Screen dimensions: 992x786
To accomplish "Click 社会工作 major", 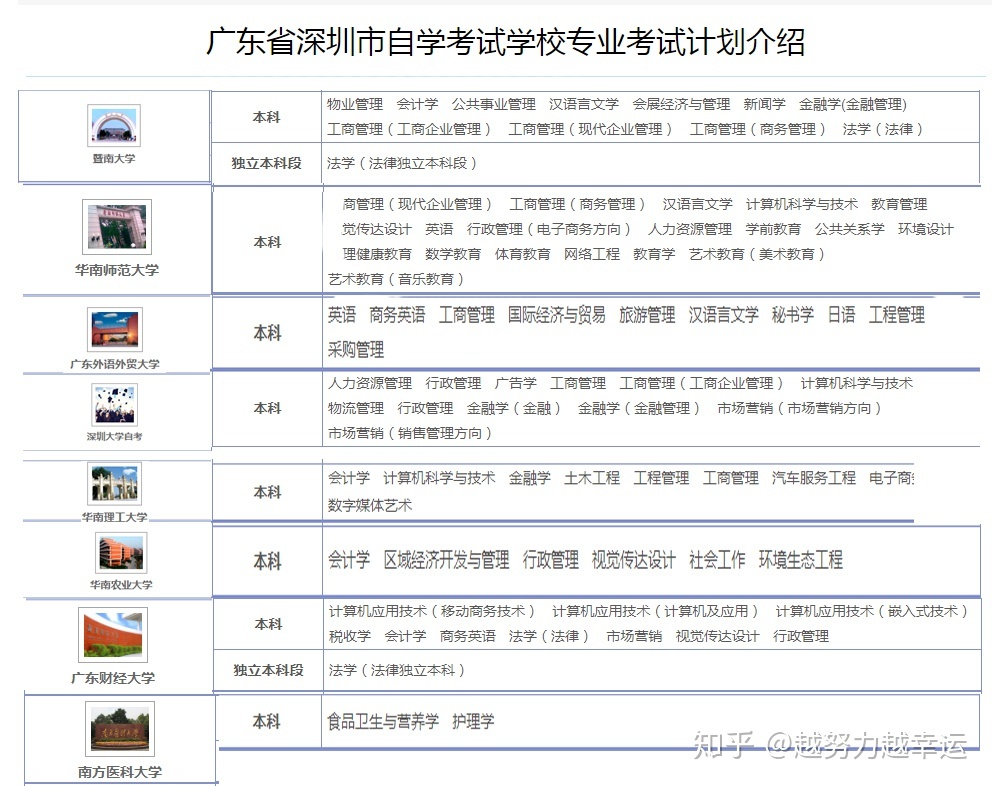I will click(x=717, y=560).
